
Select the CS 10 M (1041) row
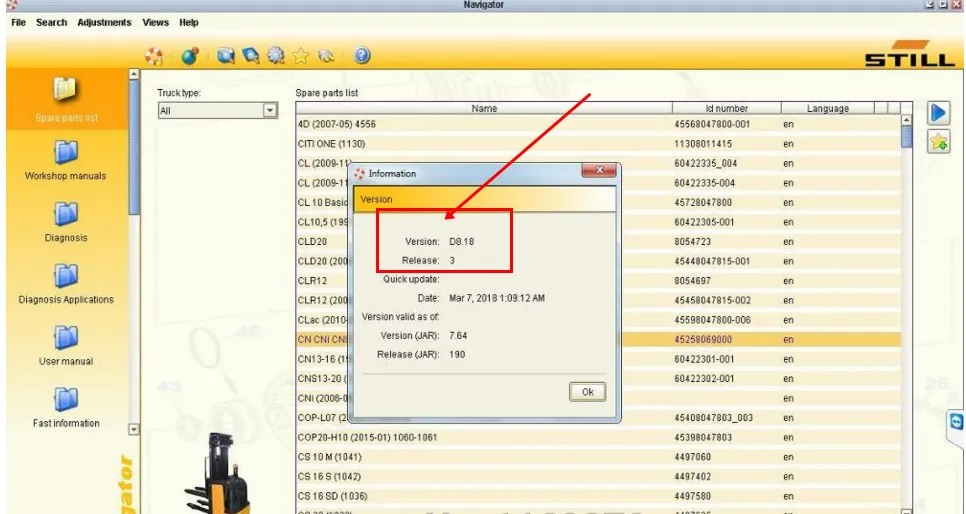click(598, 457)
